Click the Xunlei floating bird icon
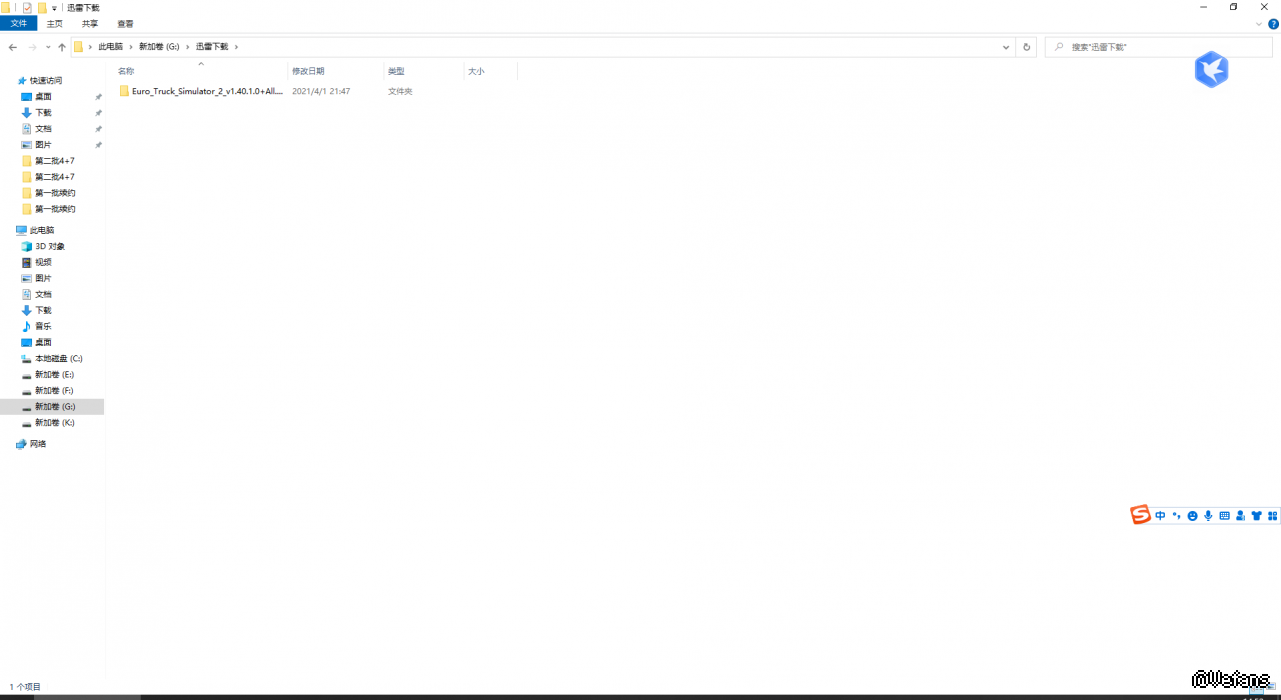 tap(1211, 70)
